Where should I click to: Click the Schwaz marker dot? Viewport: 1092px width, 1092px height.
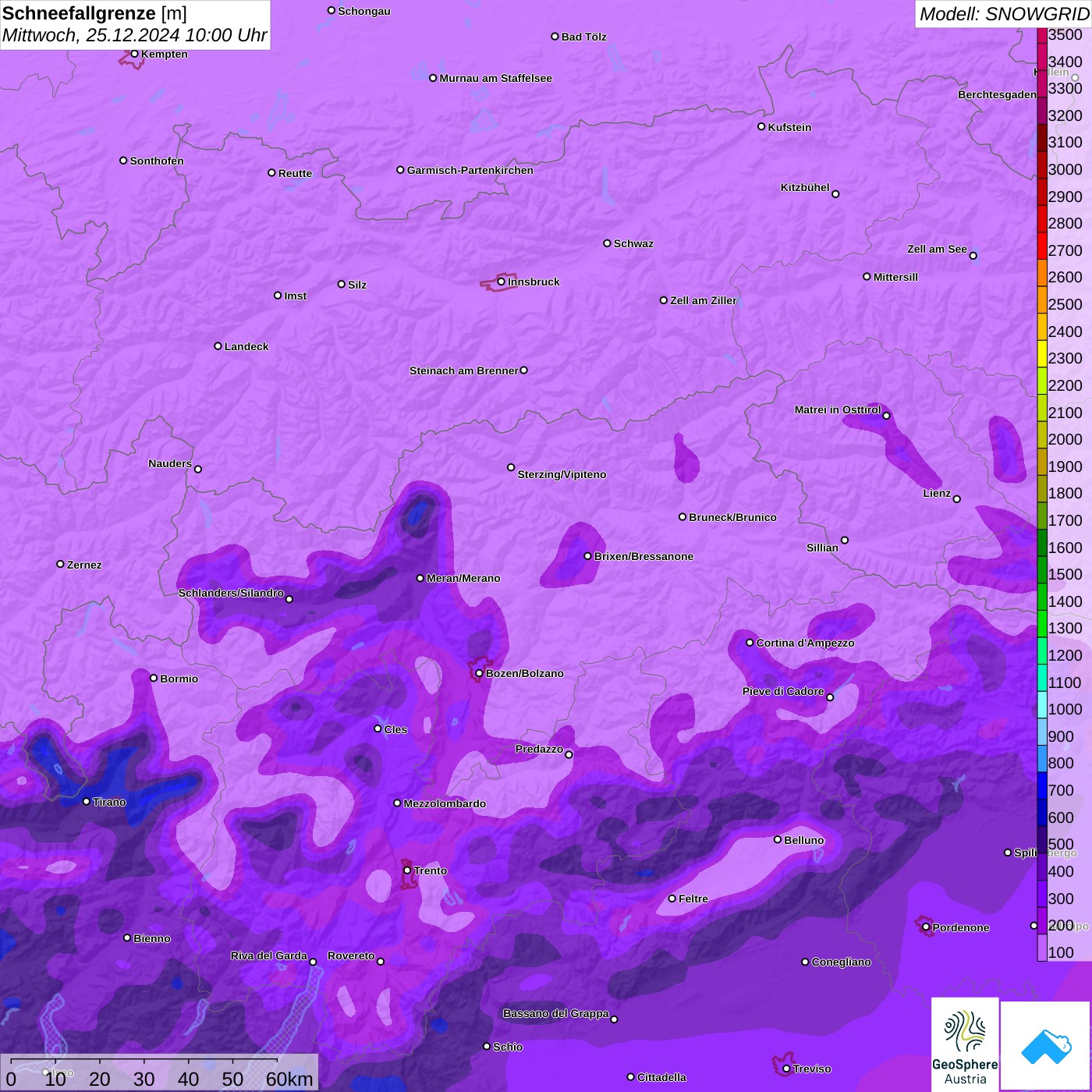click(x=607, y=243)
